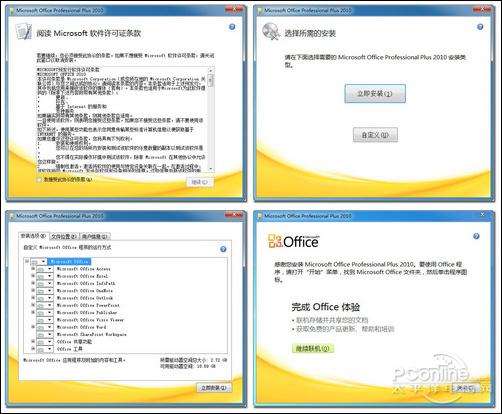Click document icon beside 阅读 Microsoft 软件许可证条款
Viewport: 502px width, 414px height.
23,31
